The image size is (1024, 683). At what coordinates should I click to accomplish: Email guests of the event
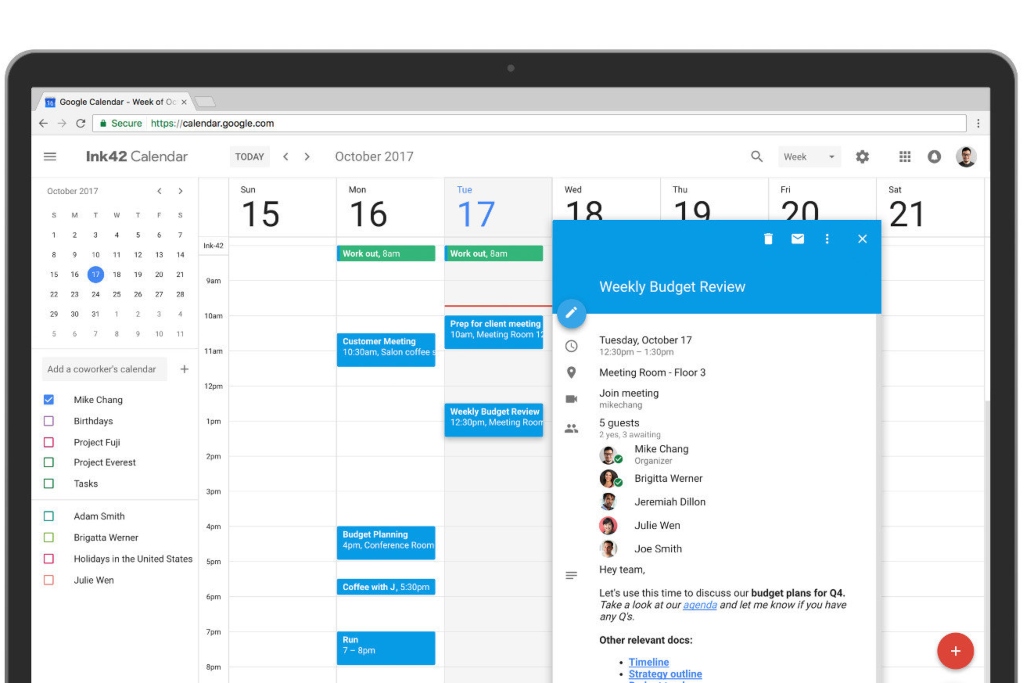pos(797,239)
